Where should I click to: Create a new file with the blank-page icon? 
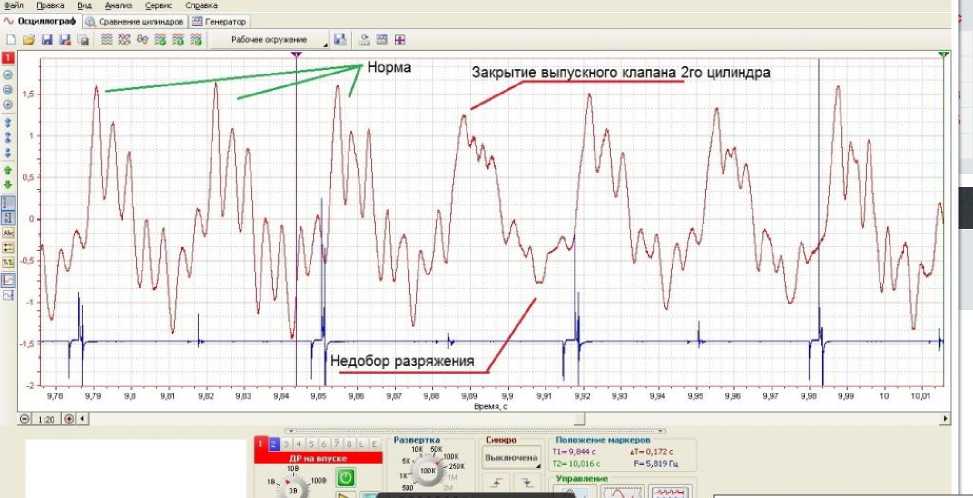[x=10, y=40]
